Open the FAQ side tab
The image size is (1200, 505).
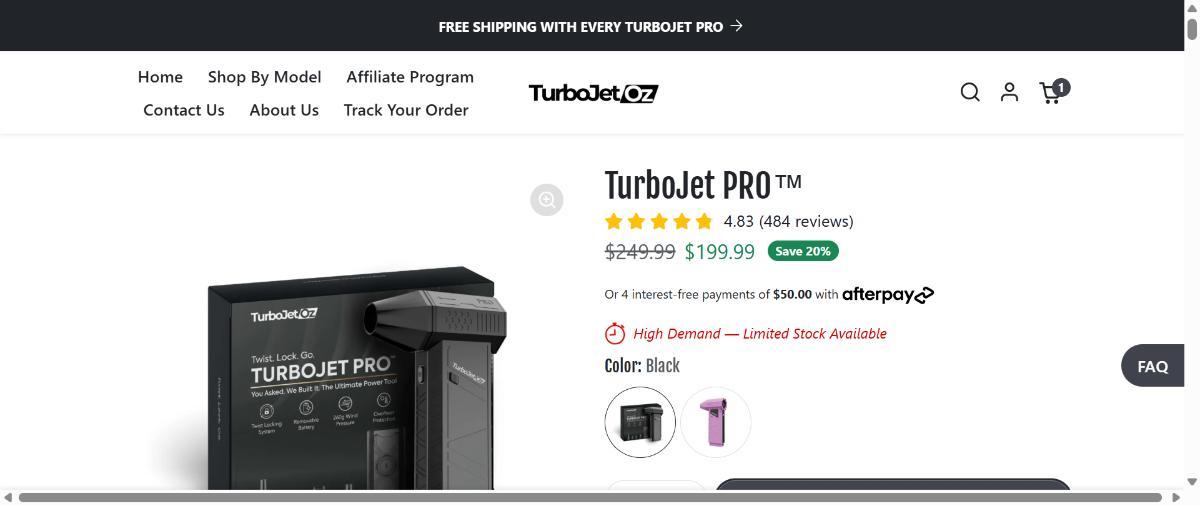(1152, 366)
